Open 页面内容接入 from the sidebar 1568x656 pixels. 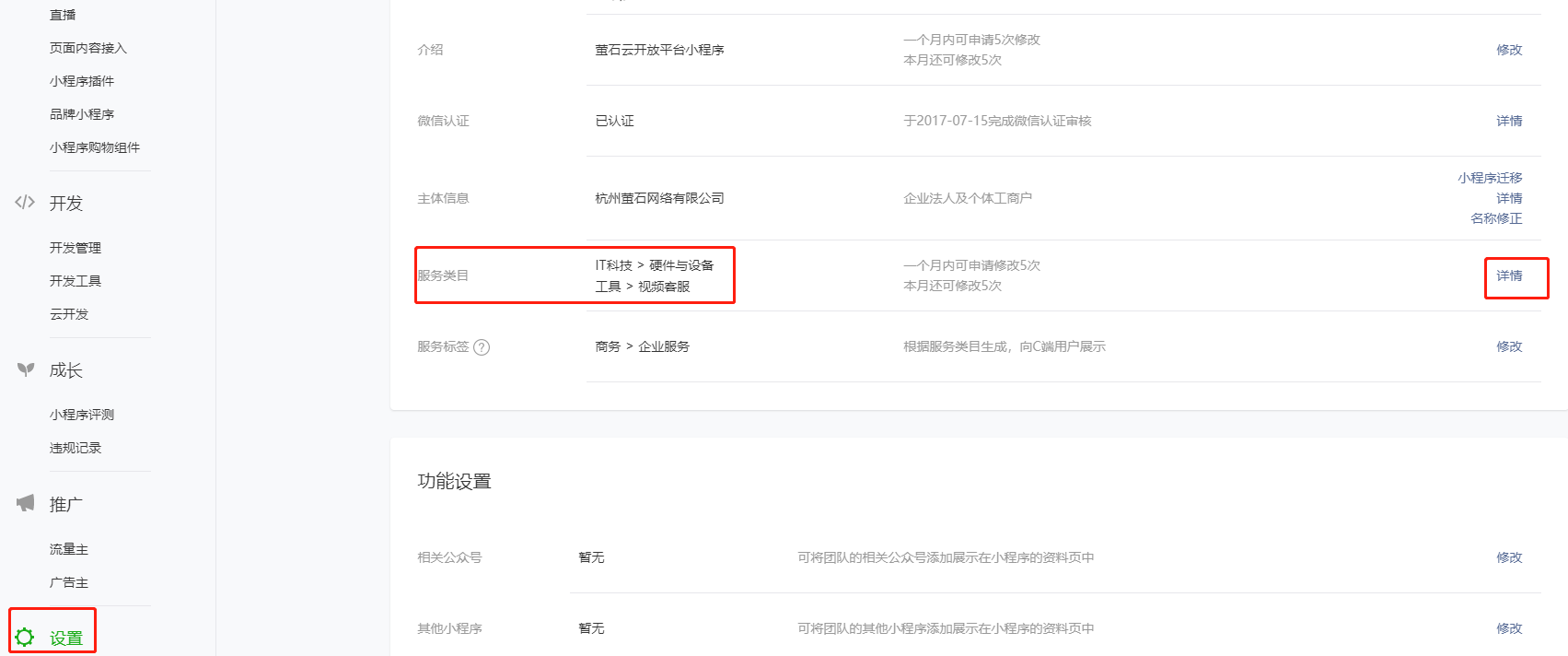(x=87, y=47)
